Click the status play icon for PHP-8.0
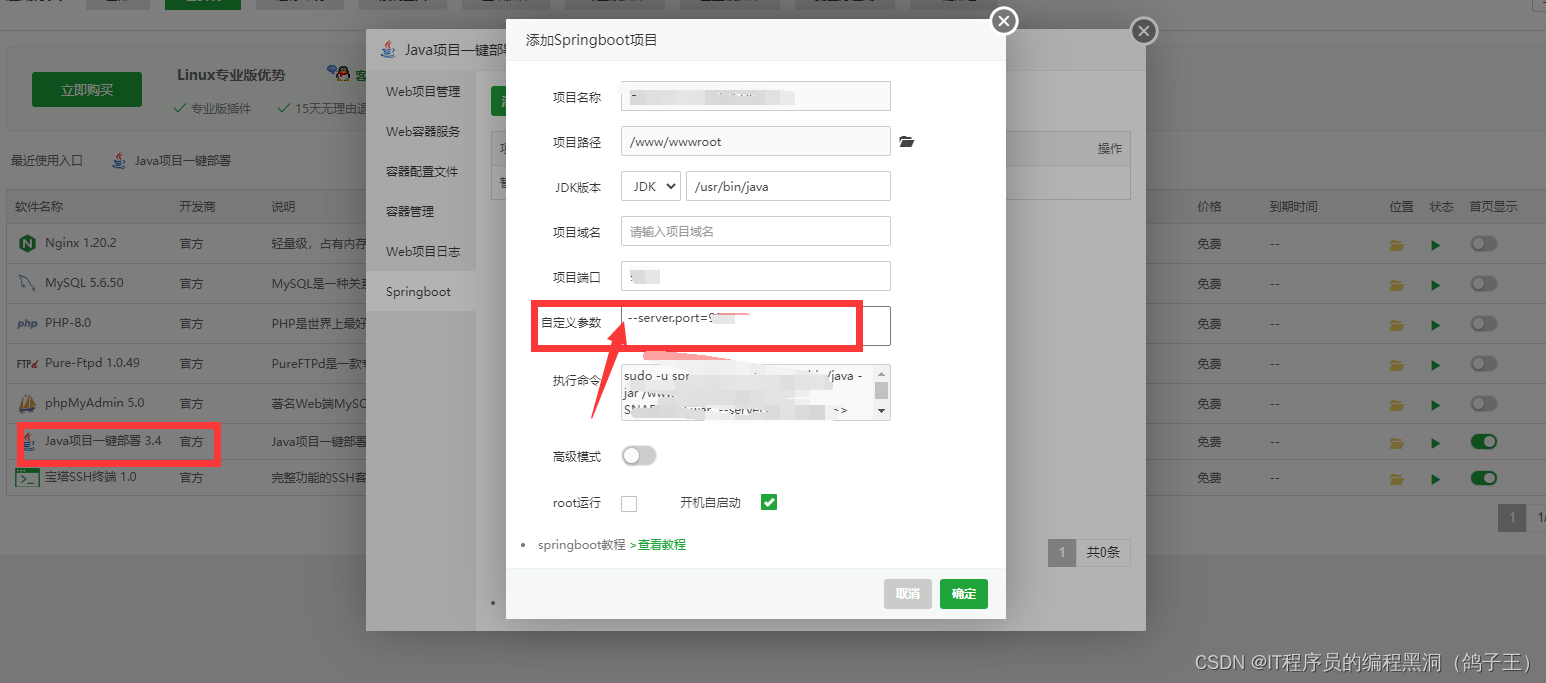This screenshot has height=683, width=1546. click(1436, 324)
